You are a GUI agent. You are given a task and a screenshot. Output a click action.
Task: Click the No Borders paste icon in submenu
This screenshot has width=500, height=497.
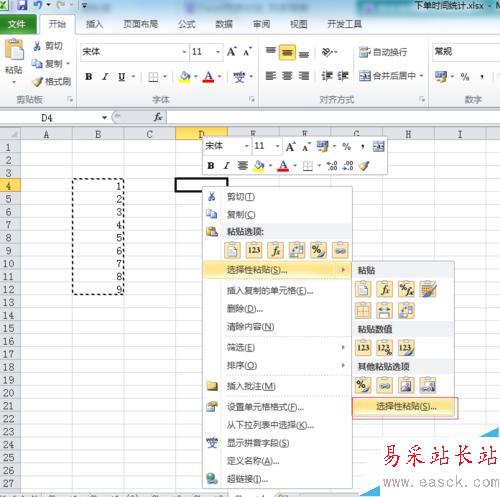click(363, 311)
